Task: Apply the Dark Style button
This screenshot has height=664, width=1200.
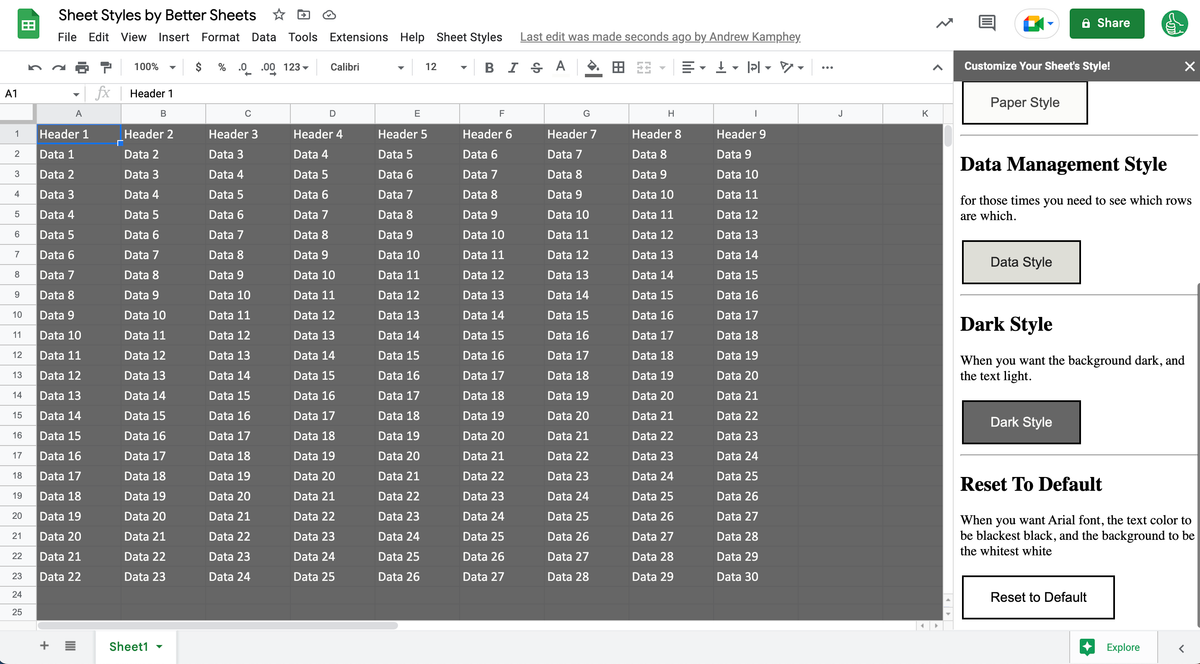Action: (x=1021, y=422)
